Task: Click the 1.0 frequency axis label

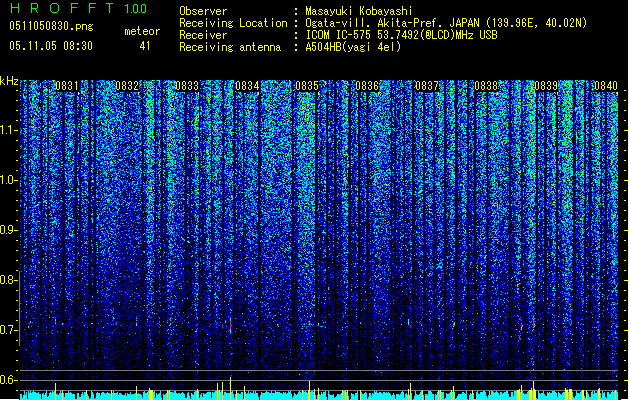Action: pyautogui.click(x=8, y=180)
